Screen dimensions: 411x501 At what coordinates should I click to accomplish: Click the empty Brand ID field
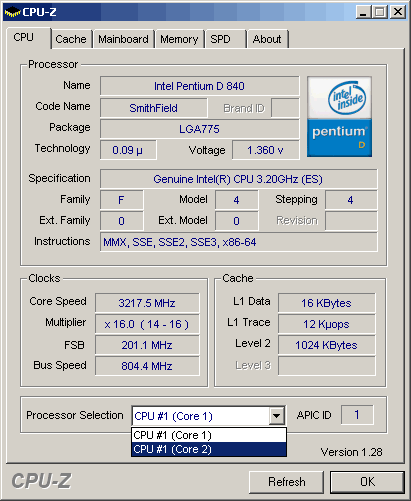pos(285,108)
